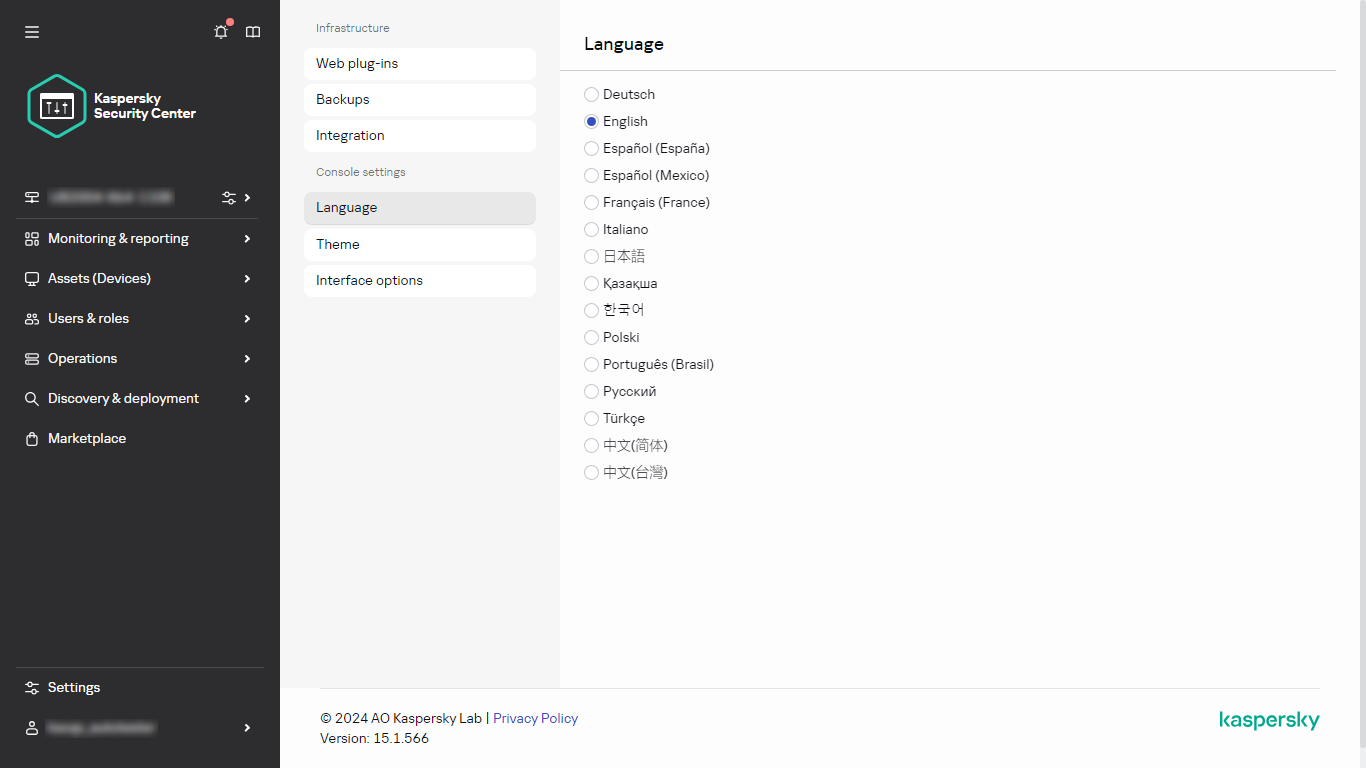
Task: Click the Web plug-ins entry
Action: click(x=419, y=63)
